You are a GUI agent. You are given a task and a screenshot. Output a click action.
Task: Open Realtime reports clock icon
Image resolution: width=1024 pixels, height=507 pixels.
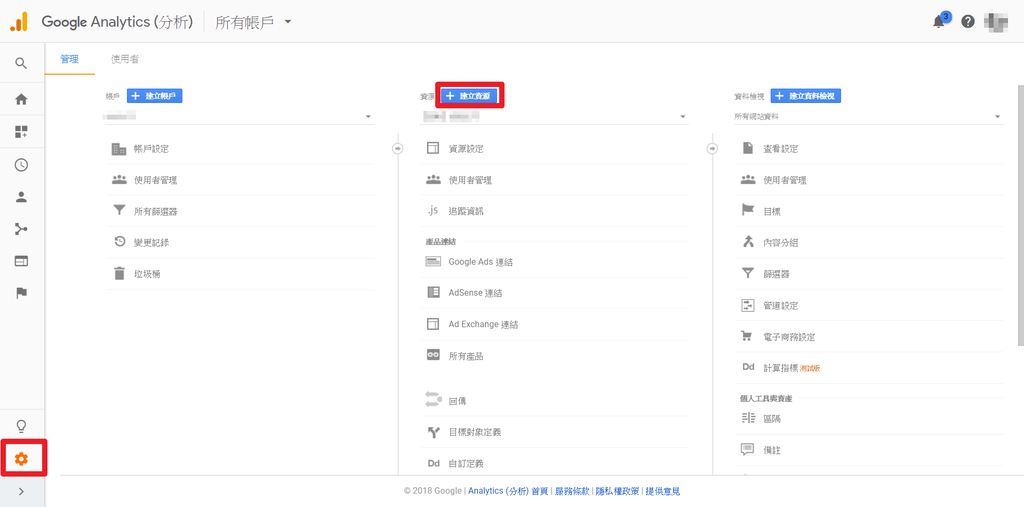pos(21,165)
